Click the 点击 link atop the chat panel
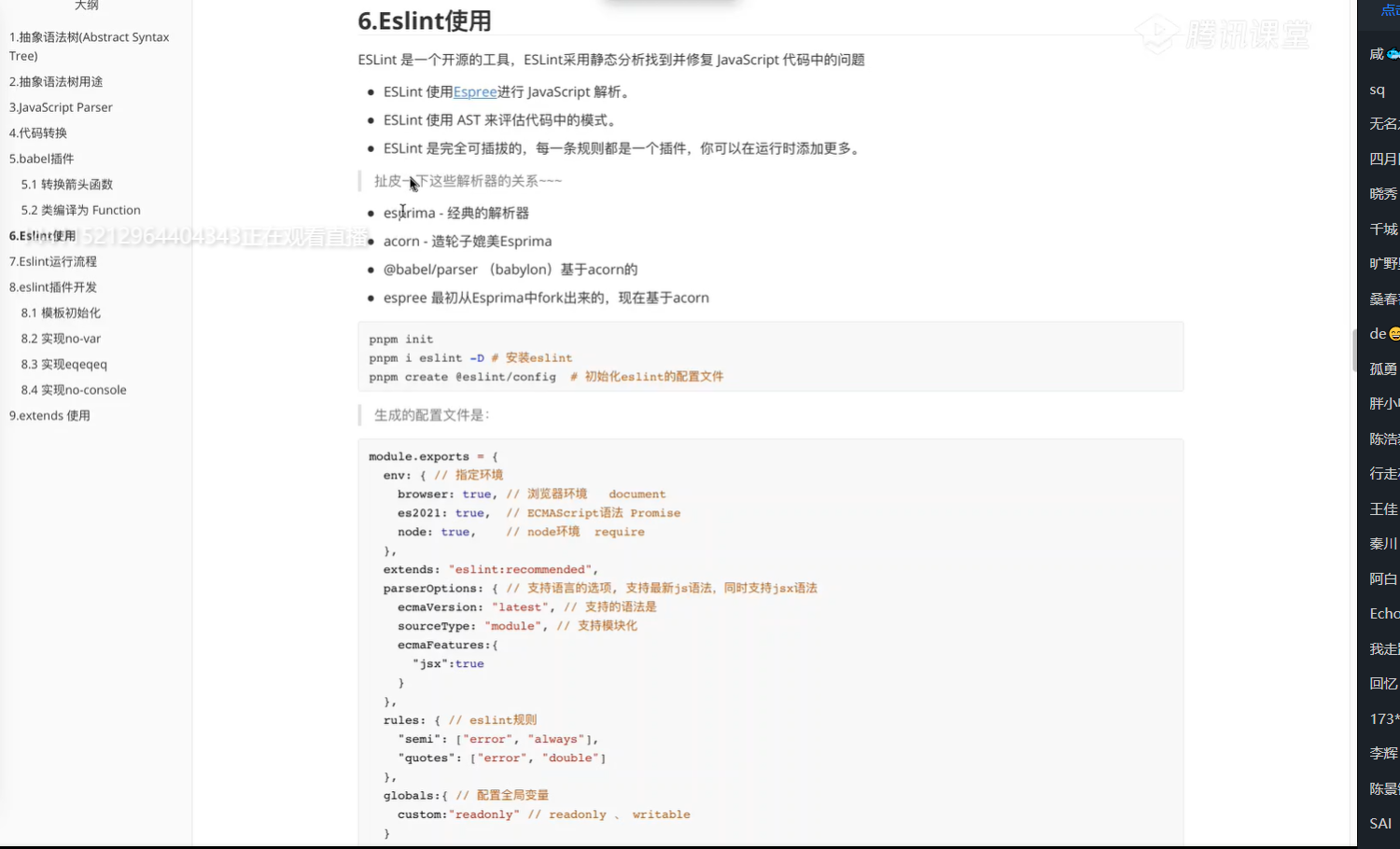 (1390, 10)
